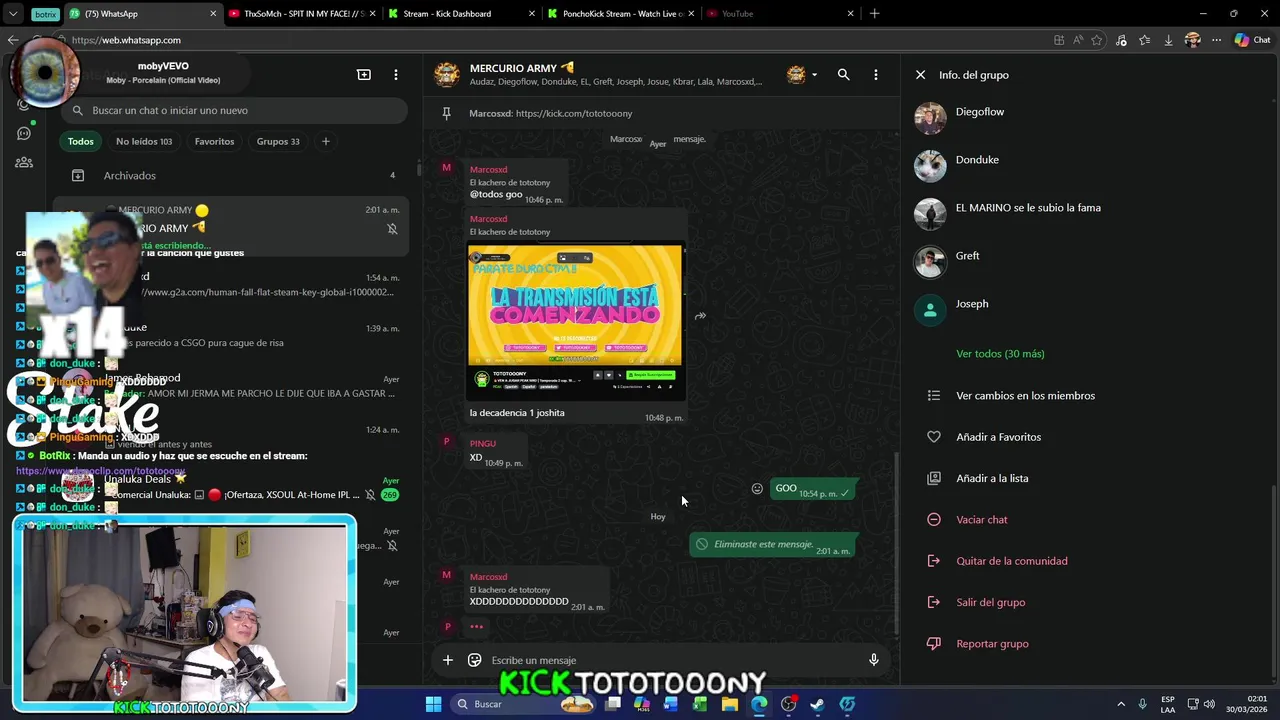Open File Explorer in taskbar
Image resolution: width=1280 pixels, height=720 pixels.
(730, 704)
